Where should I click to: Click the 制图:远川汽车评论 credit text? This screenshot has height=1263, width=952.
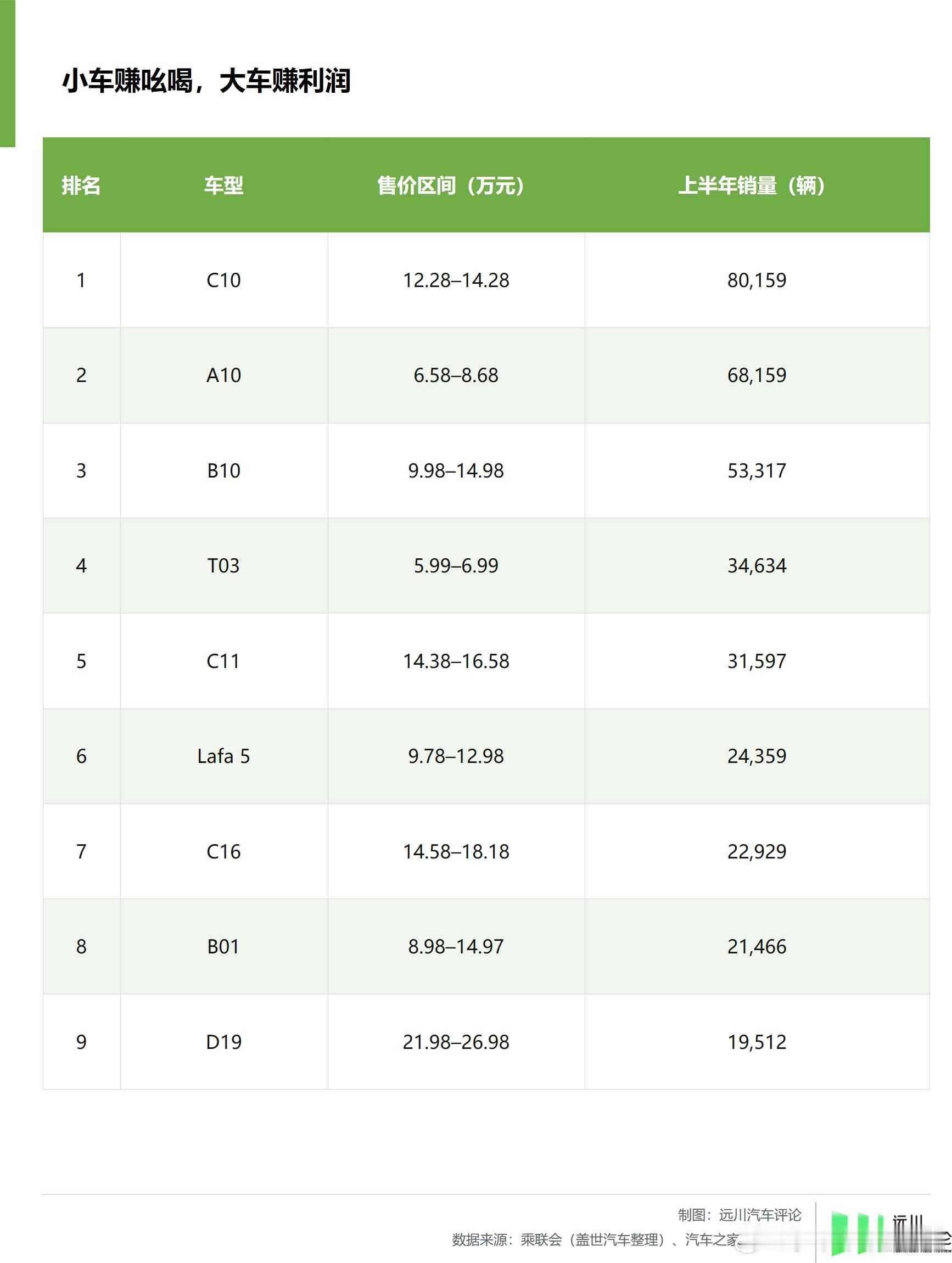pos(740,1215)
